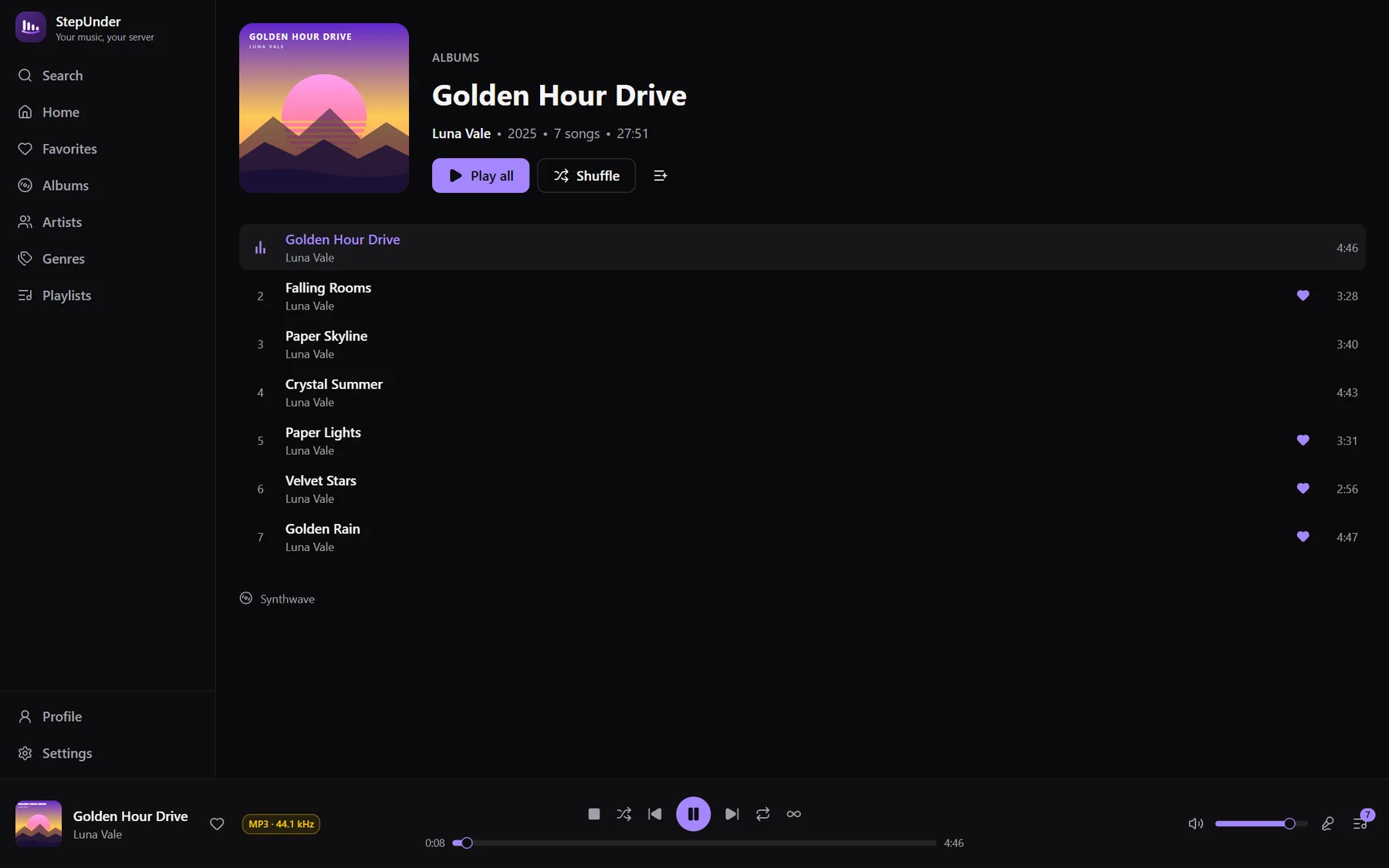Unfavorite the Falling Rooms track

1303,296
